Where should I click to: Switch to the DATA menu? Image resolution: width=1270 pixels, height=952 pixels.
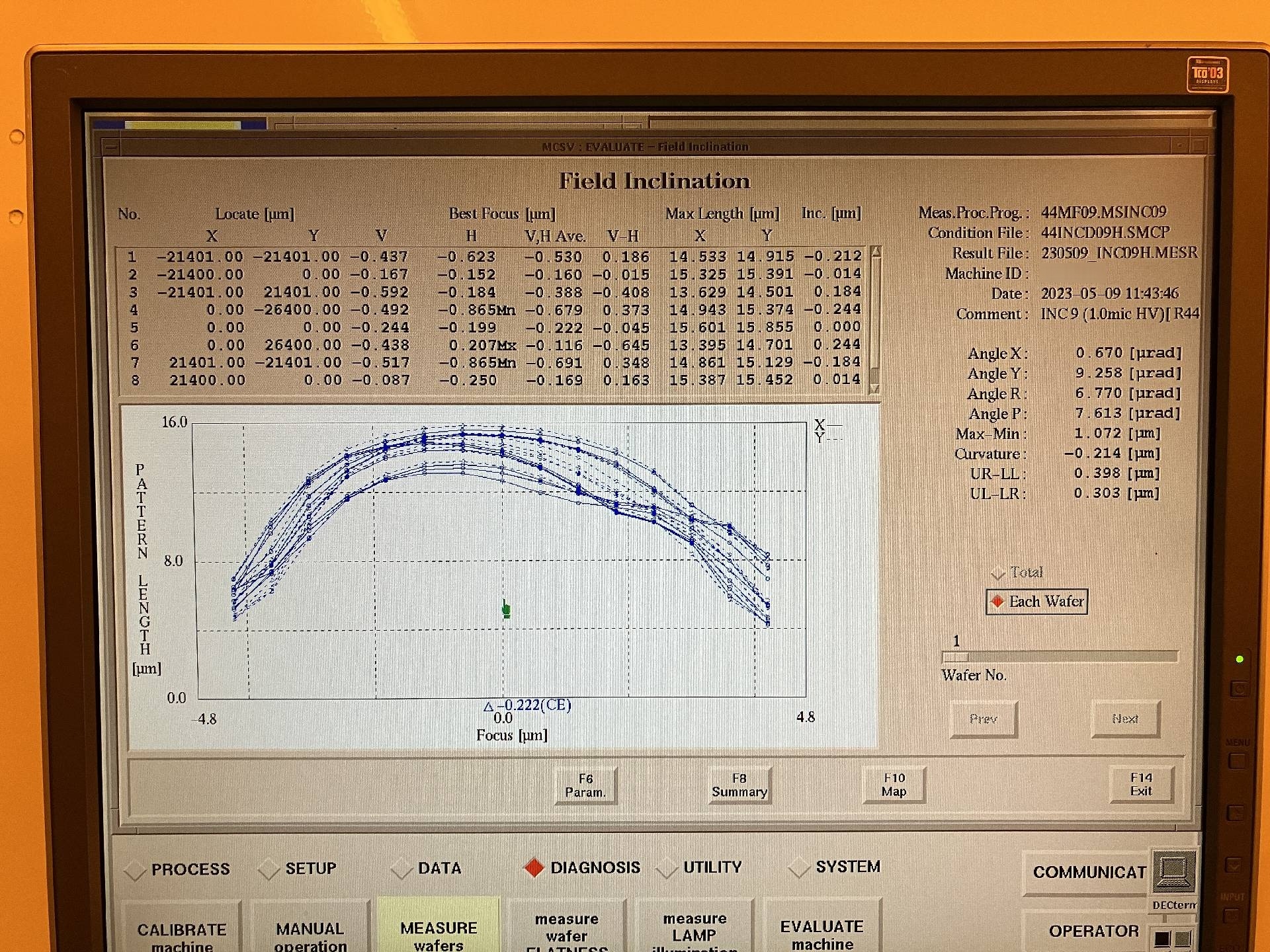(426, 868)
